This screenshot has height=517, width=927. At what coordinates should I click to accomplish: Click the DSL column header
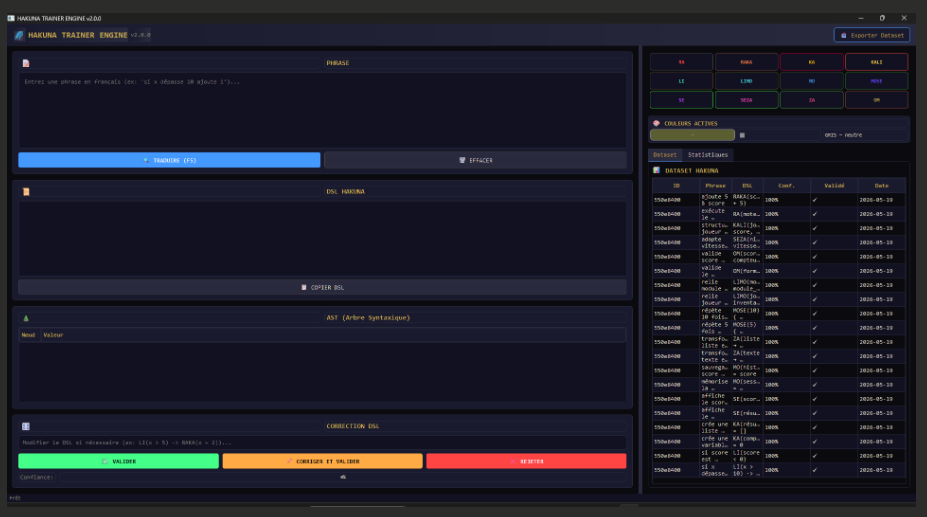coord(747,186)
